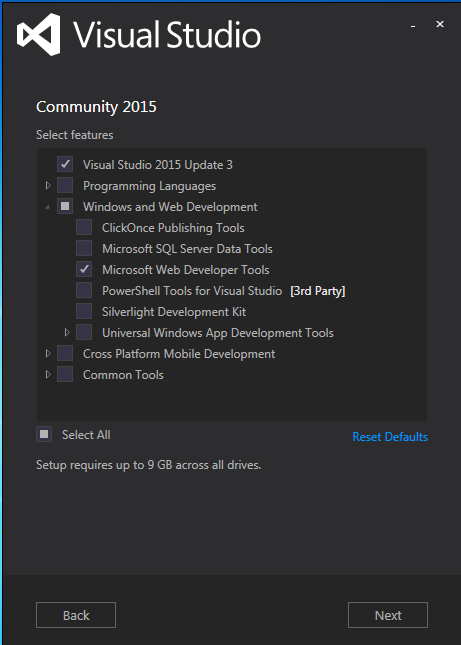The image size is (461, 645).
Task: Check the Programming Languages checkbox
Action: pos(65,185)
